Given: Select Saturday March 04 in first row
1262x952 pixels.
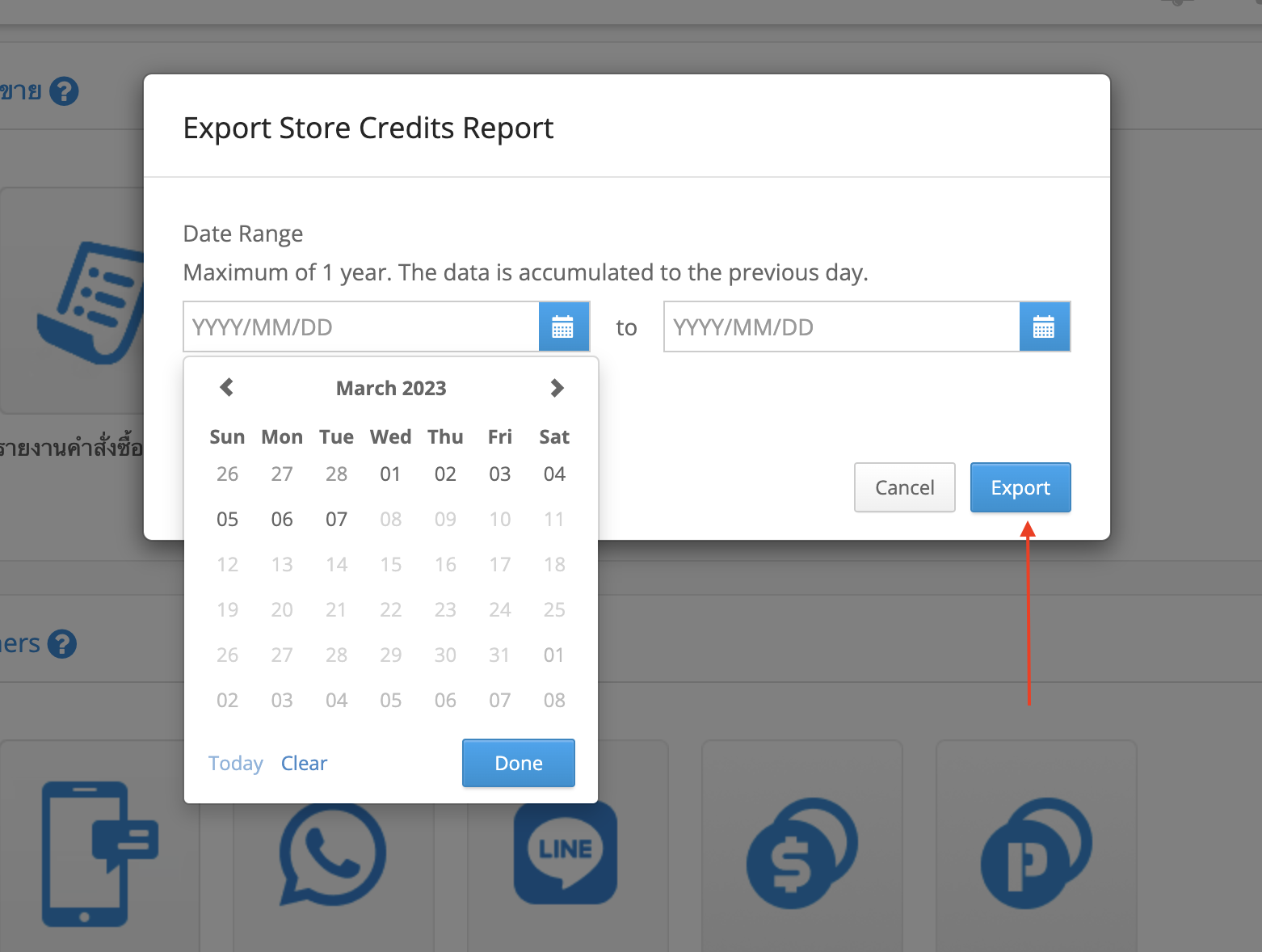Looking at the screenshot, I should [554, 474].
